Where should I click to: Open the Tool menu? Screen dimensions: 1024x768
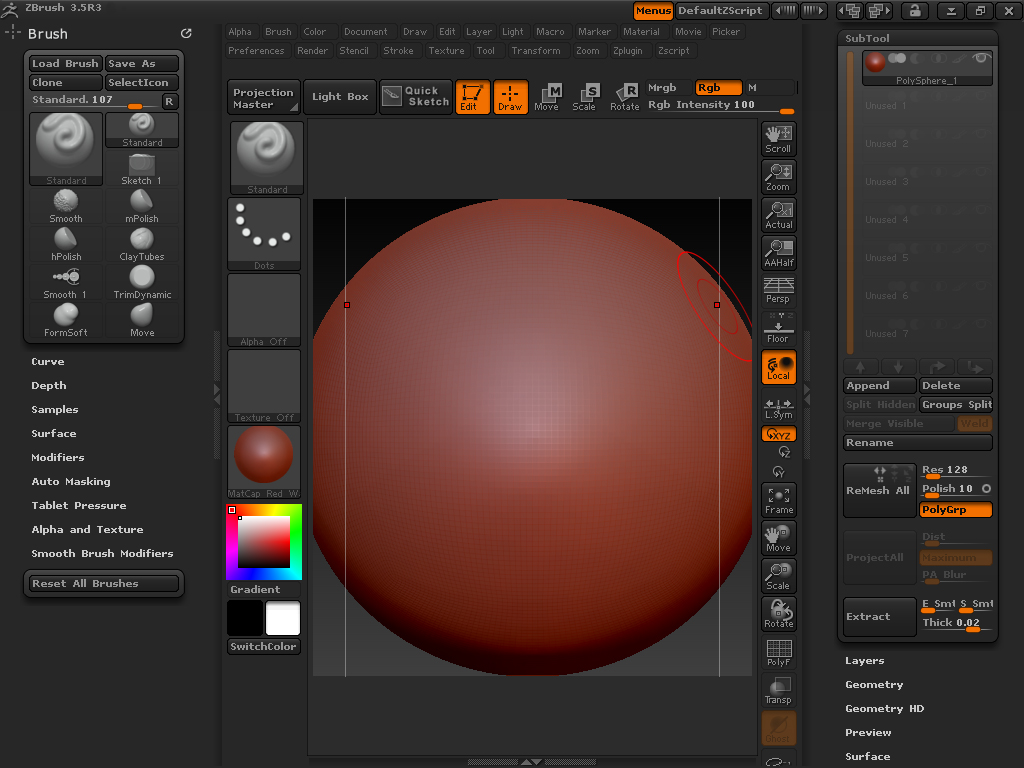[x=487, y=50]
